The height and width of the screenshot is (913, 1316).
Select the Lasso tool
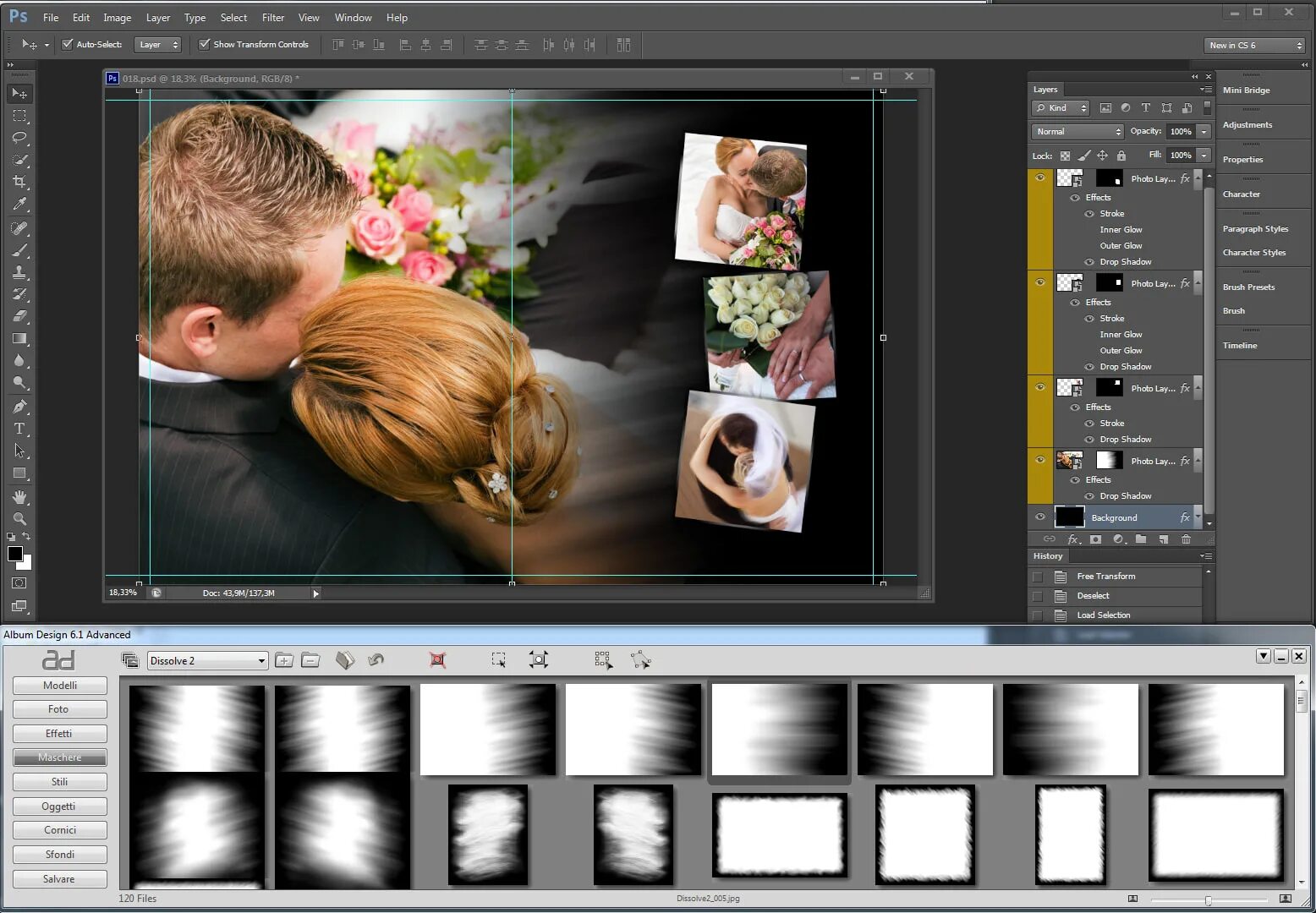point(19,138)
